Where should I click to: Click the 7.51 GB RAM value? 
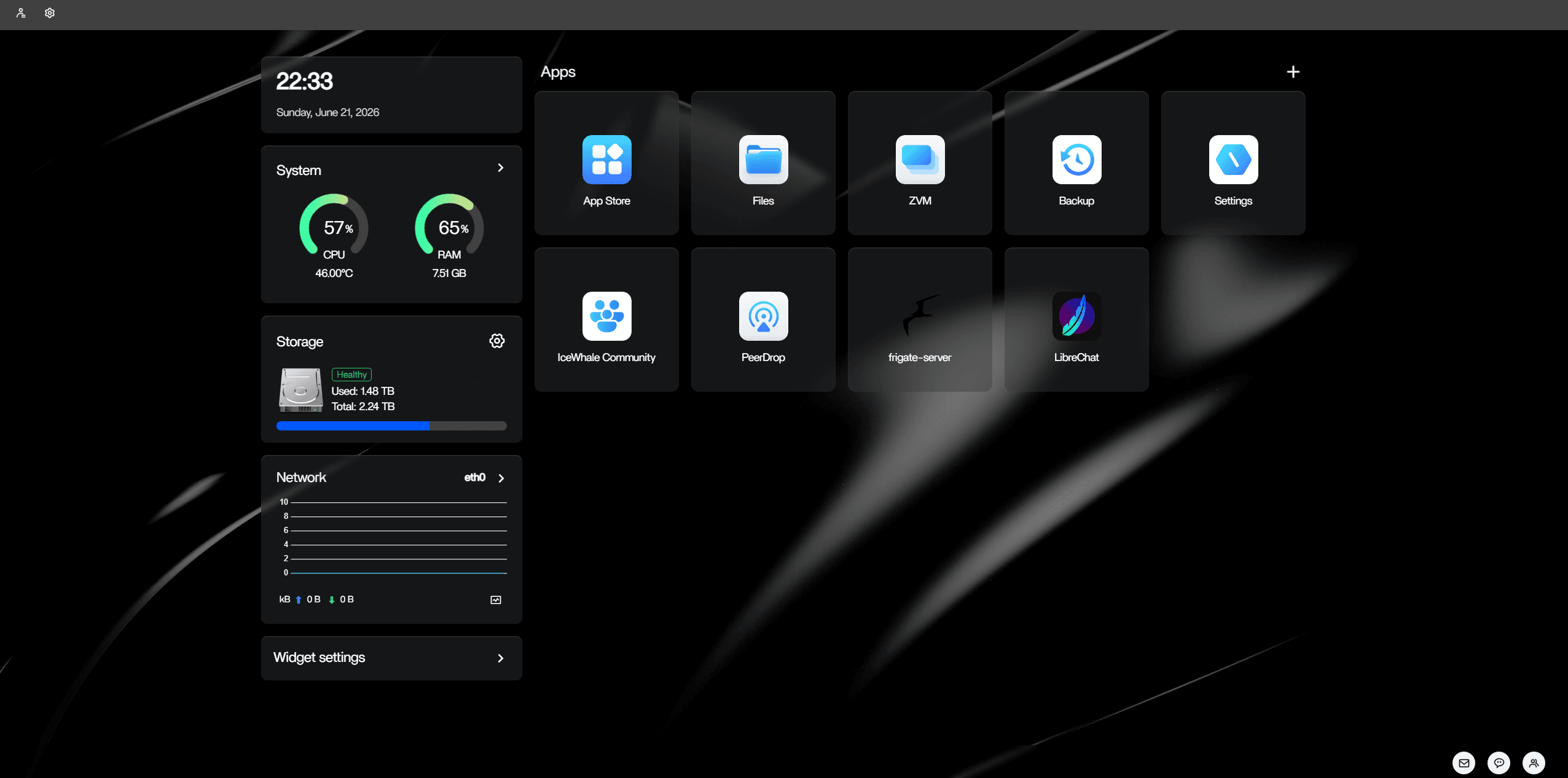(x=449, y=273)
